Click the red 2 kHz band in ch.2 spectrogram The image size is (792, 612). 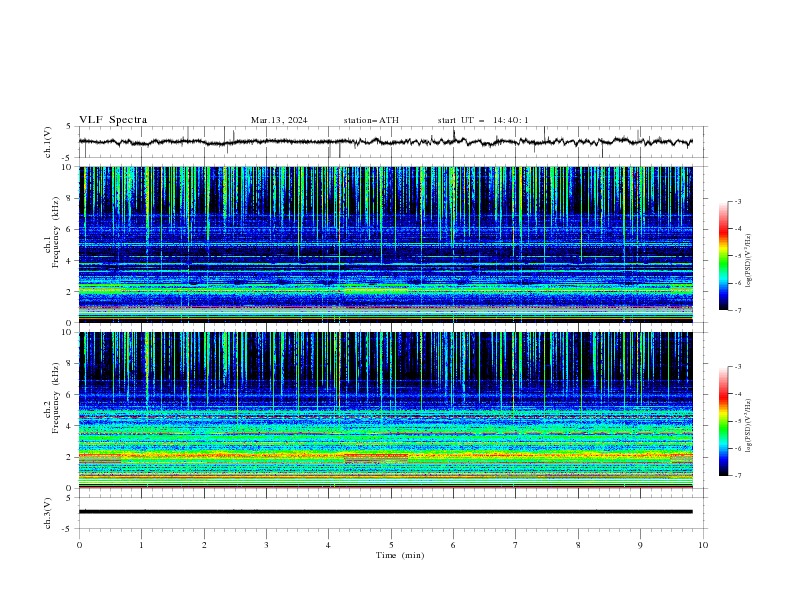tap(386, 455)
